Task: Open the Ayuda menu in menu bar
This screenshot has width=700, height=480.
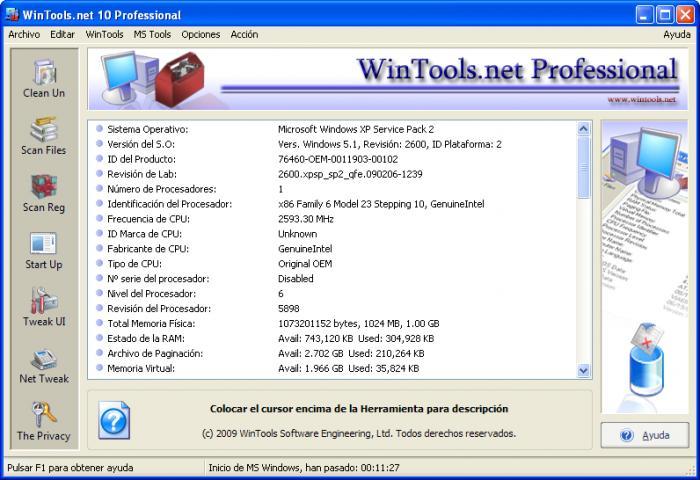Action: click(677, 34)
